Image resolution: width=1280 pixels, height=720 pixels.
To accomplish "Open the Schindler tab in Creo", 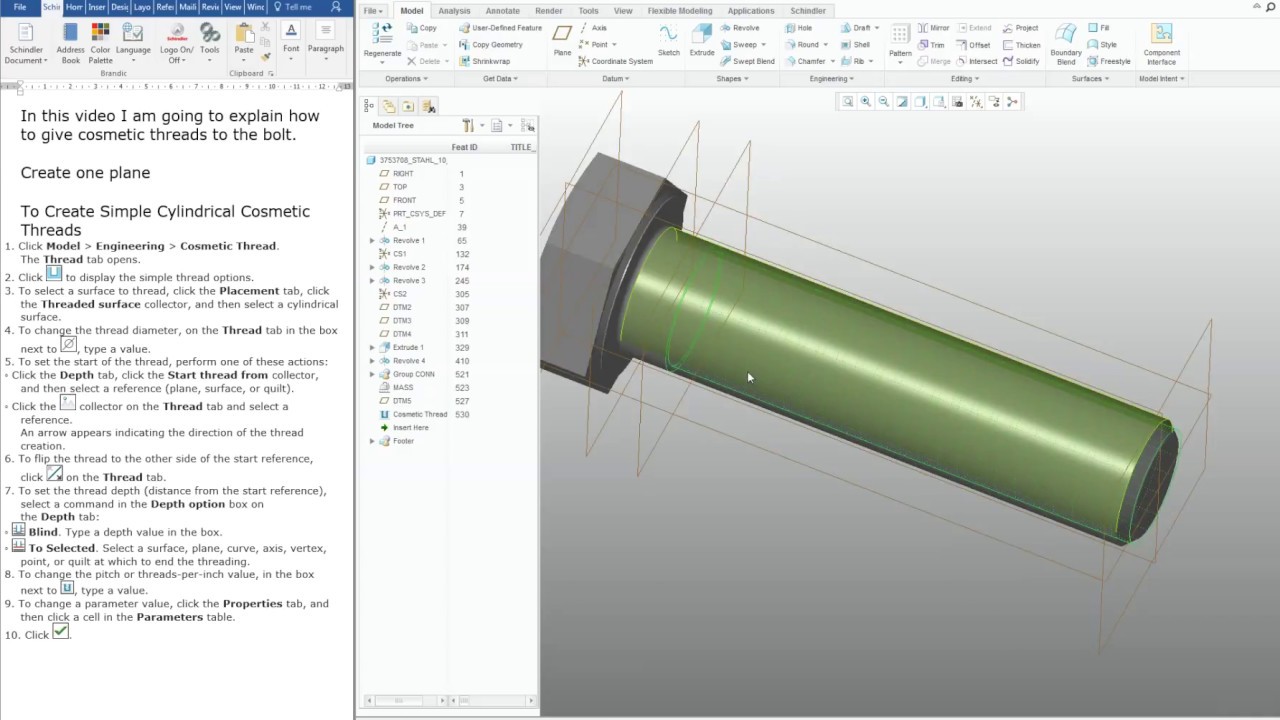I will click(x=808, y=11).
